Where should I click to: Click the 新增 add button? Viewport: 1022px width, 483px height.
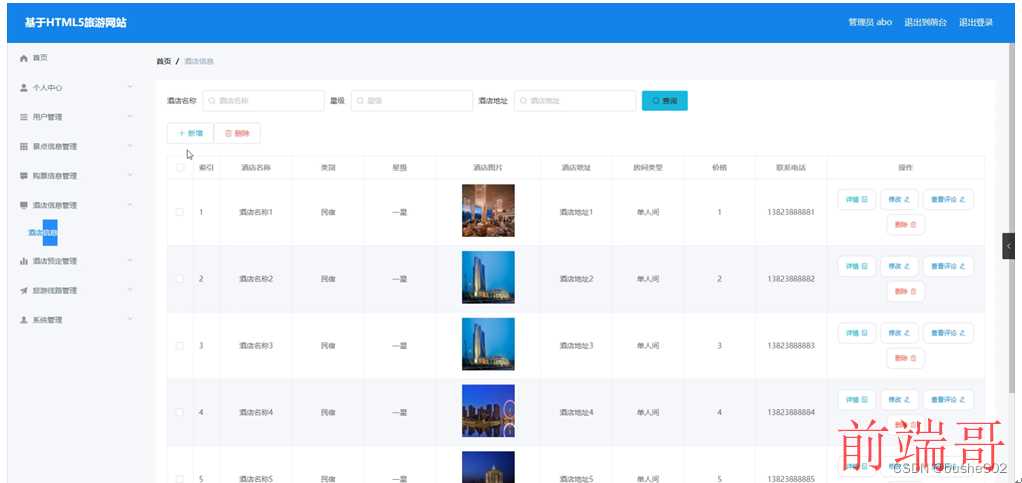(x=190, y=133)
